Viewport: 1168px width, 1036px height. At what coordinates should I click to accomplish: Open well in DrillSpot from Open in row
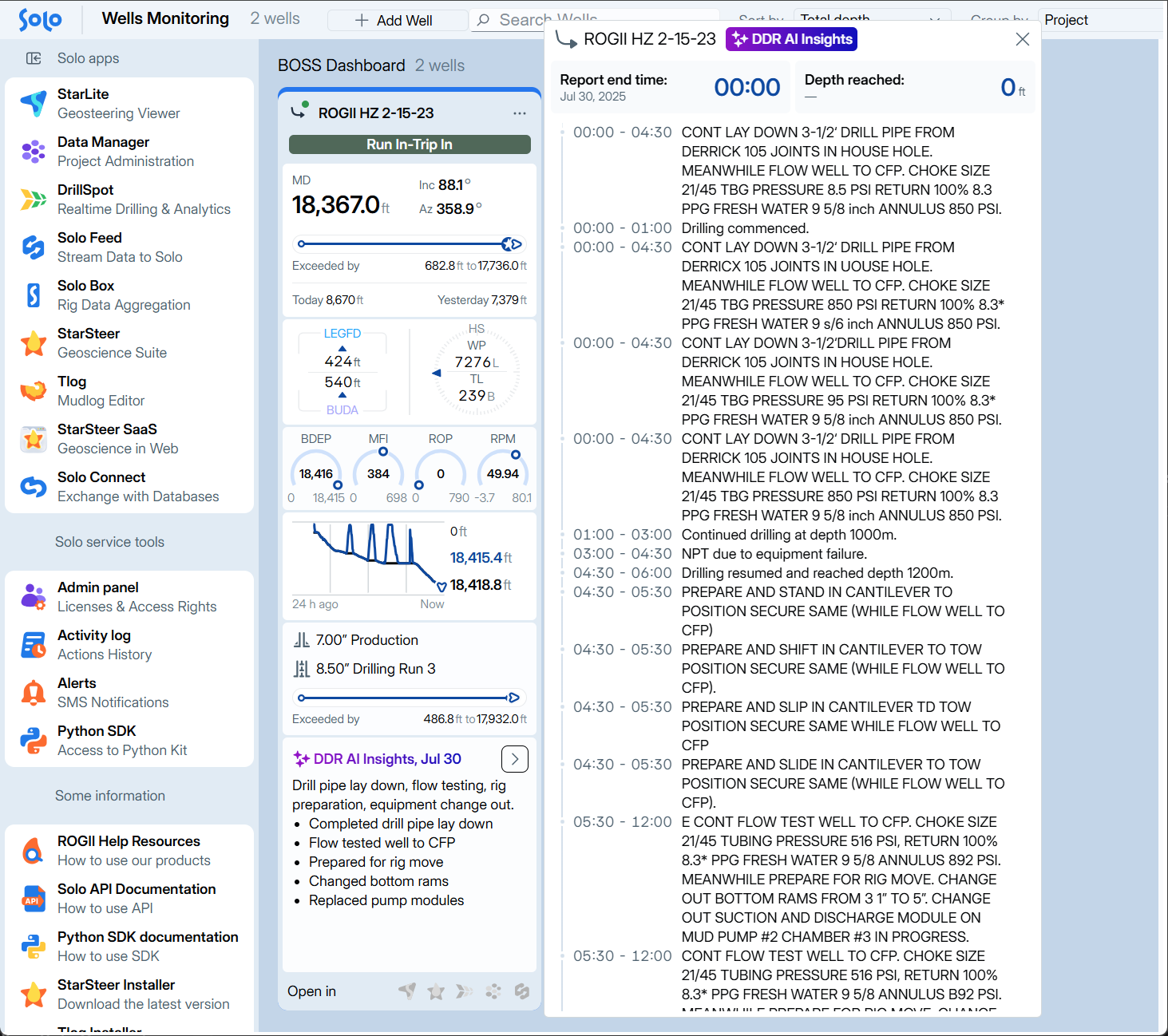click(465, 991)
